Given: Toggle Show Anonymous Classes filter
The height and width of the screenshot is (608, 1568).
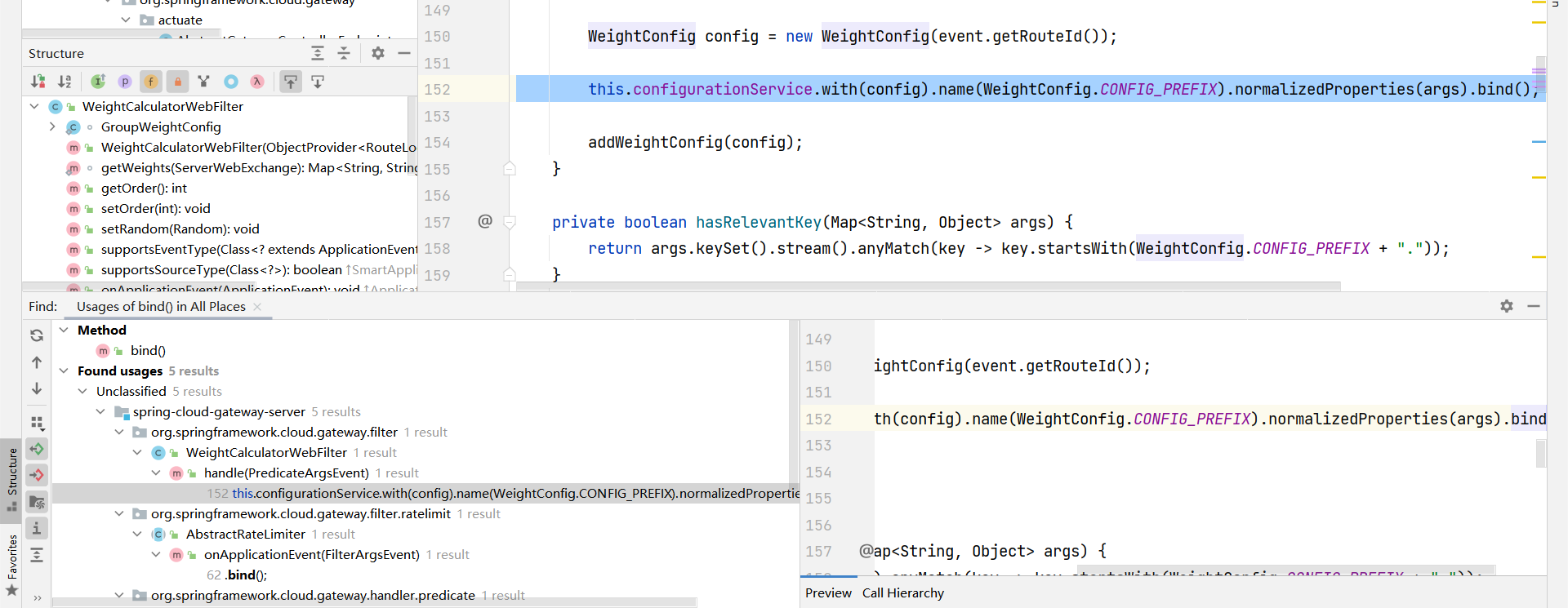Looking at the screenshot, I should pos(231,82).
